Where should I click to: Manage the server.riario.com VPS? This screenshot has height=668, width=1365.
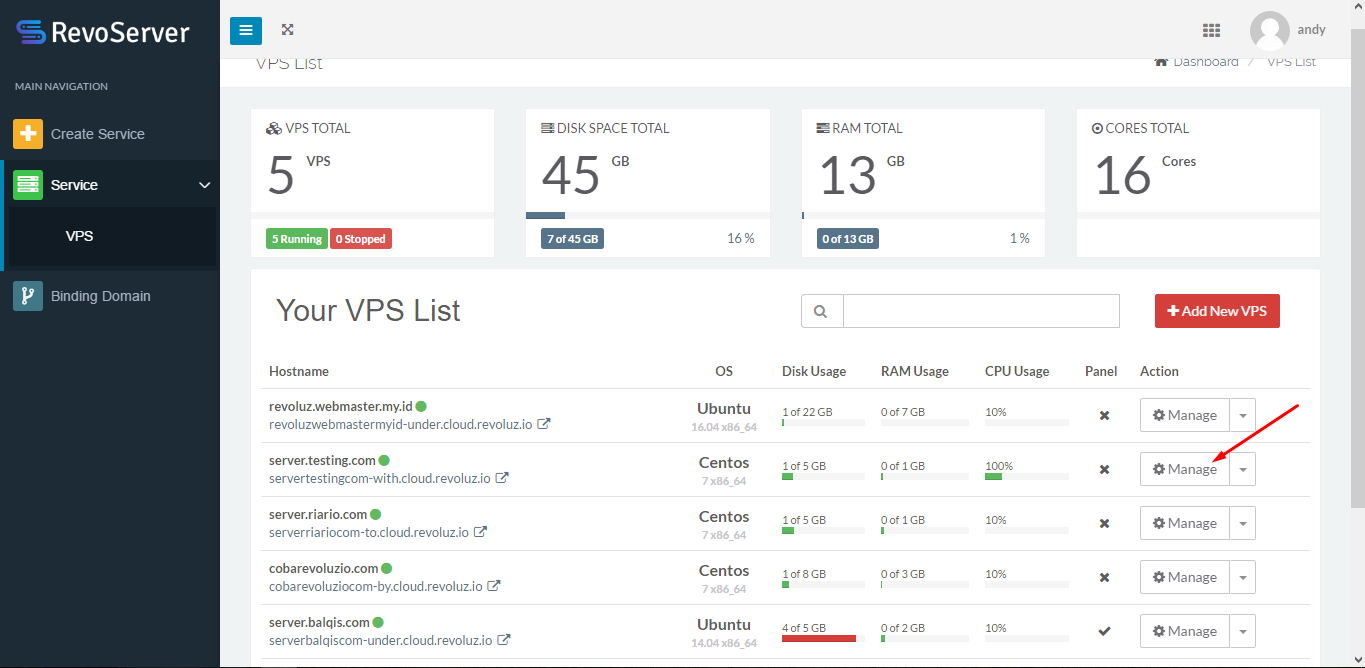pyautogui.click(x=1184, y=523)
